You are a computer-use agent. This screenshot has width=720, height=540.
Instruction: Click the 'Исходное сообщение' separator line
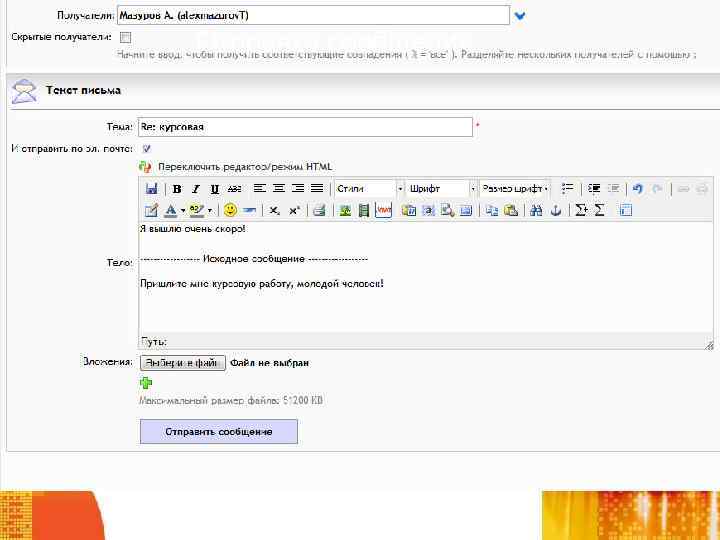254,259
